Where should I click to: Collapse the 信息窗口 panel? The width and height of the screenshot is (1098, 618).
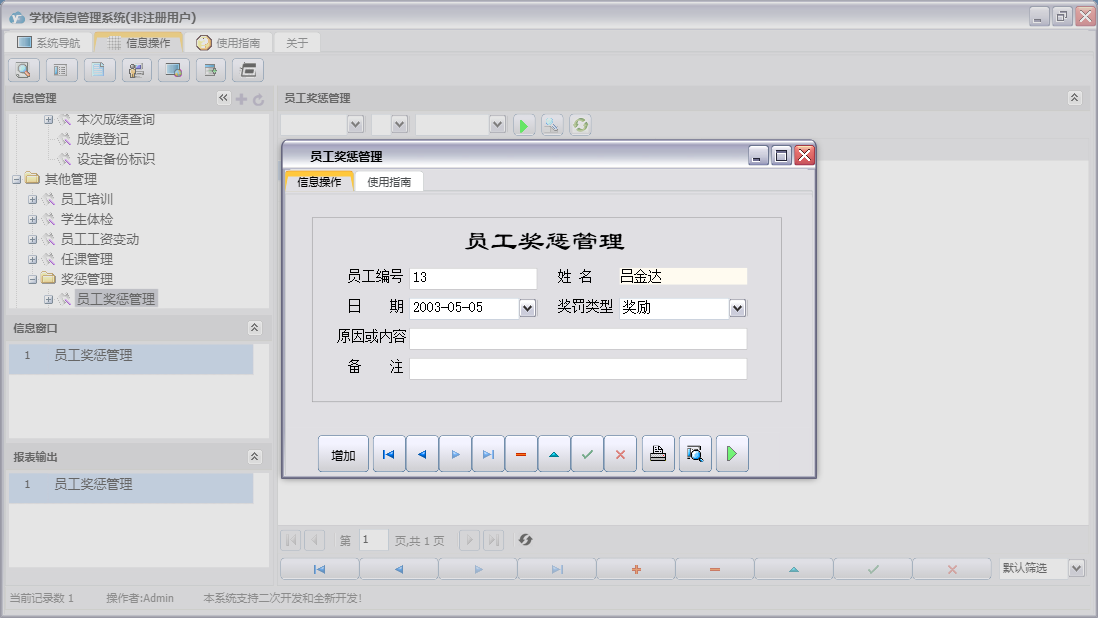pos(254,328)
